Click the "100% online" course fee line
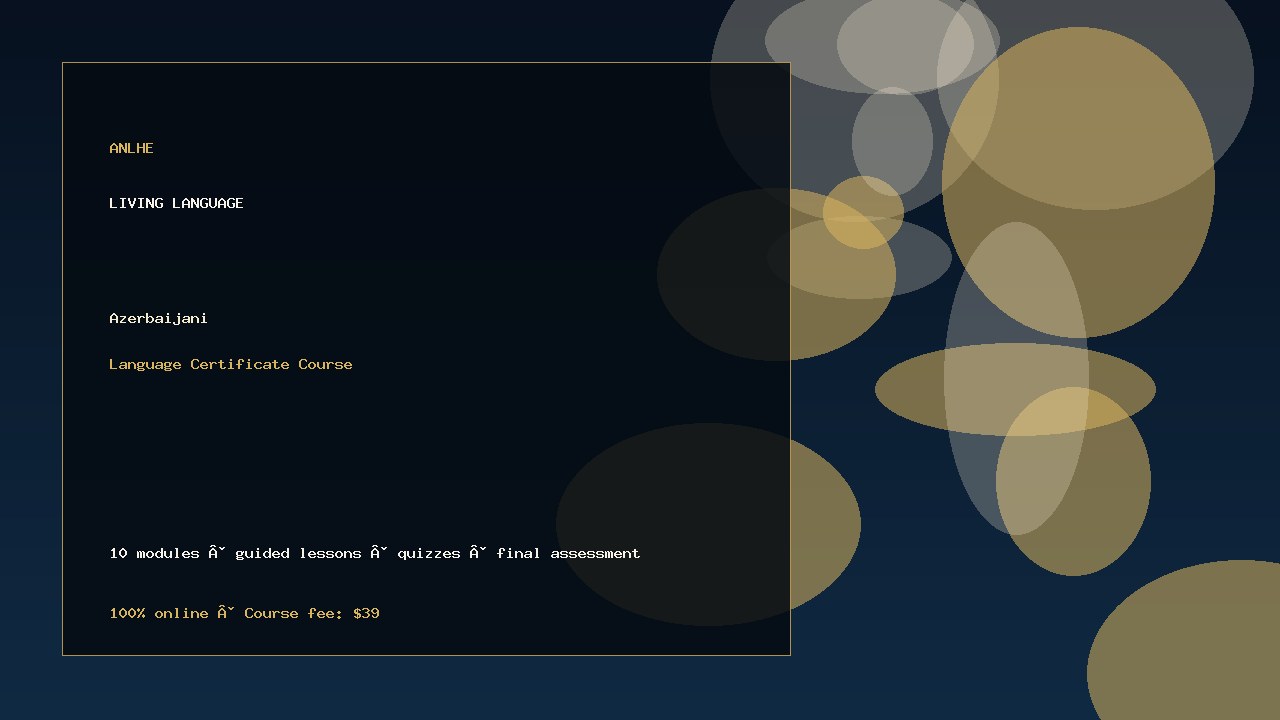 [244, 613]
